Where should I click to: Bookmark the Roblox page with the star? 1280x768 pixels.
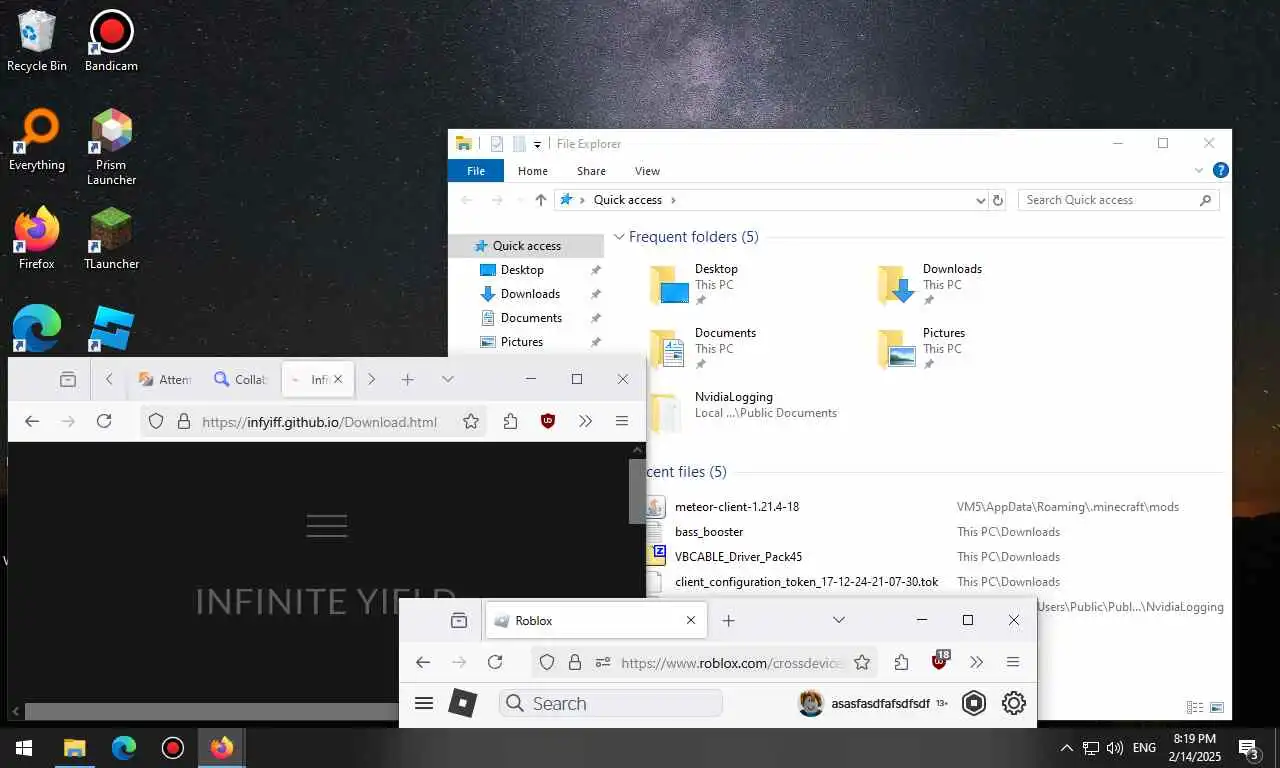click(862, 662)
